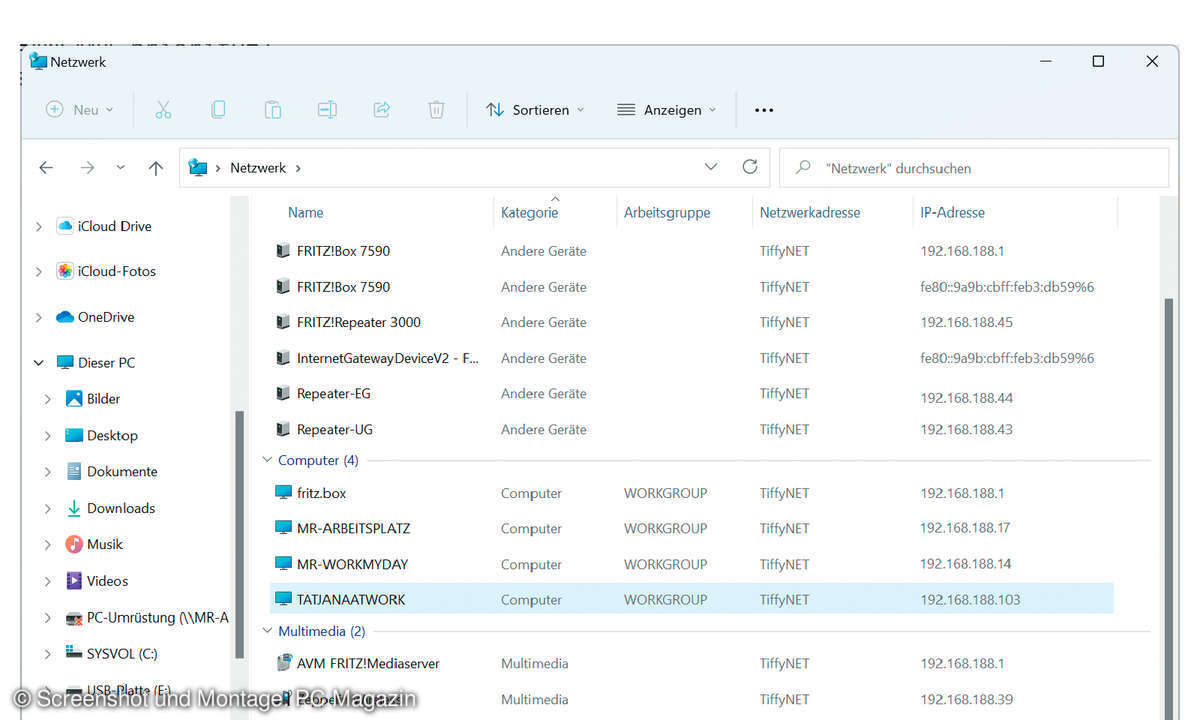Click the Delete trash icon
This screenshot has height=720, width=1200.
436,110
